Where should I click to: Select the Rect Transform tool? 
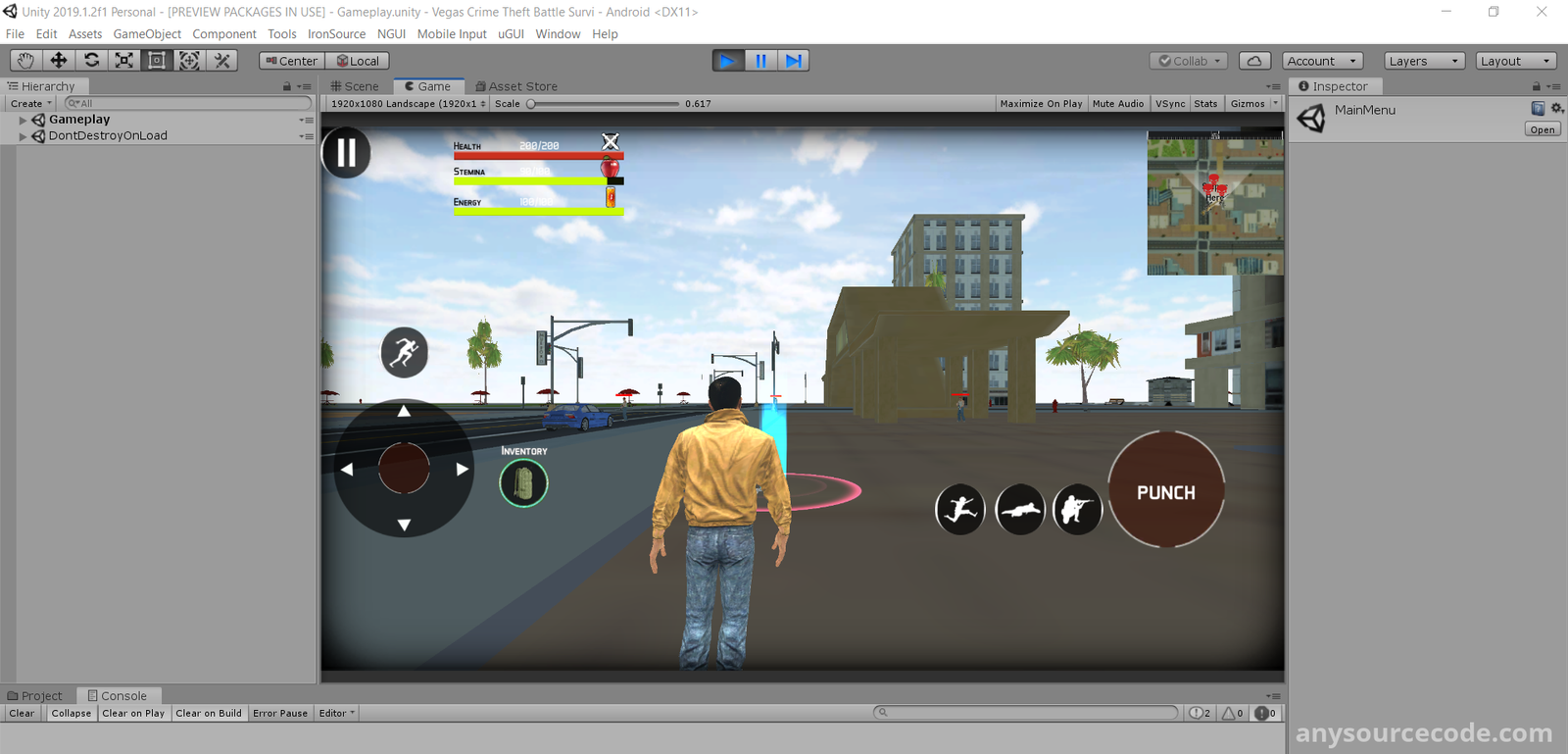[157, 61]
